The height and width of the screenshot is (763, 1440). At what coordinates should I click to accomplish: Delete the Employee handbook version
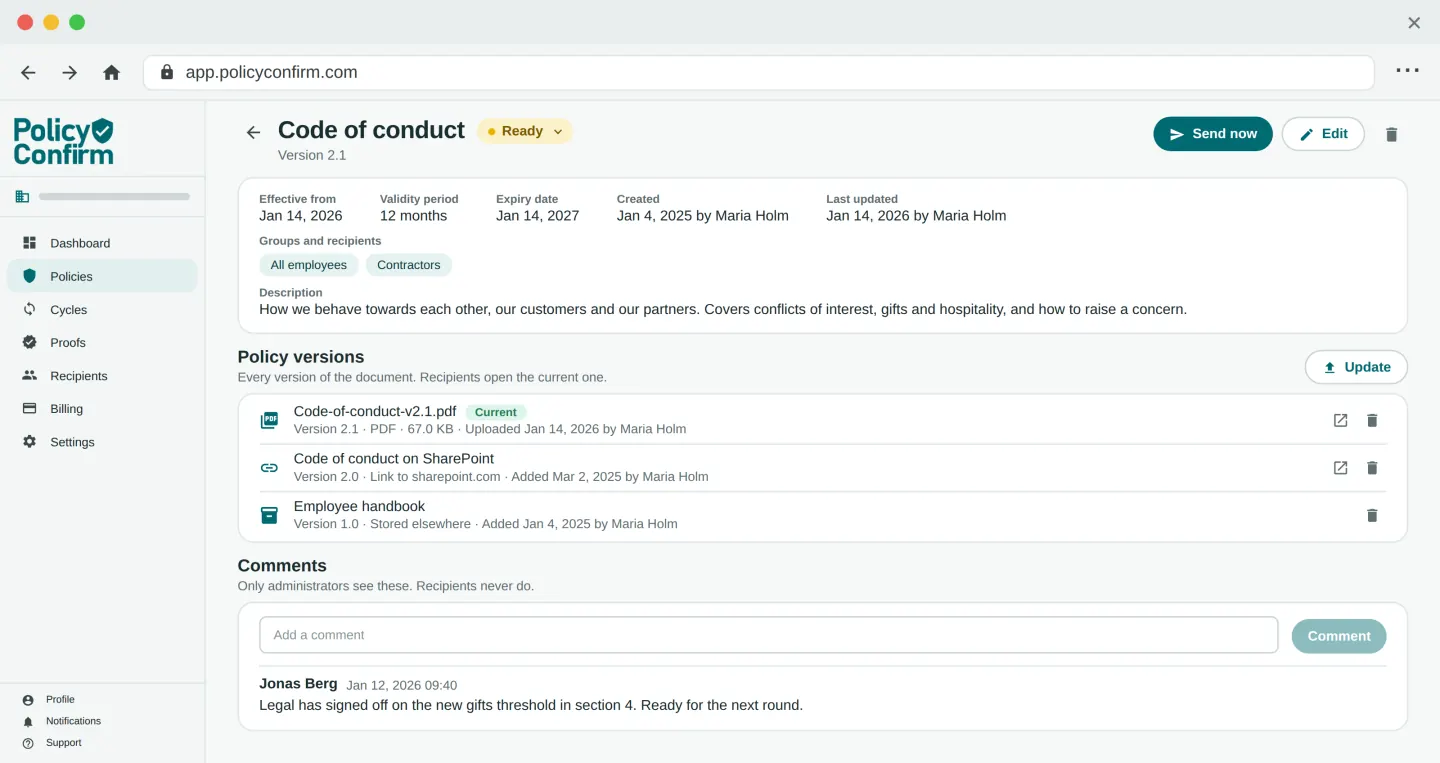1372,515
